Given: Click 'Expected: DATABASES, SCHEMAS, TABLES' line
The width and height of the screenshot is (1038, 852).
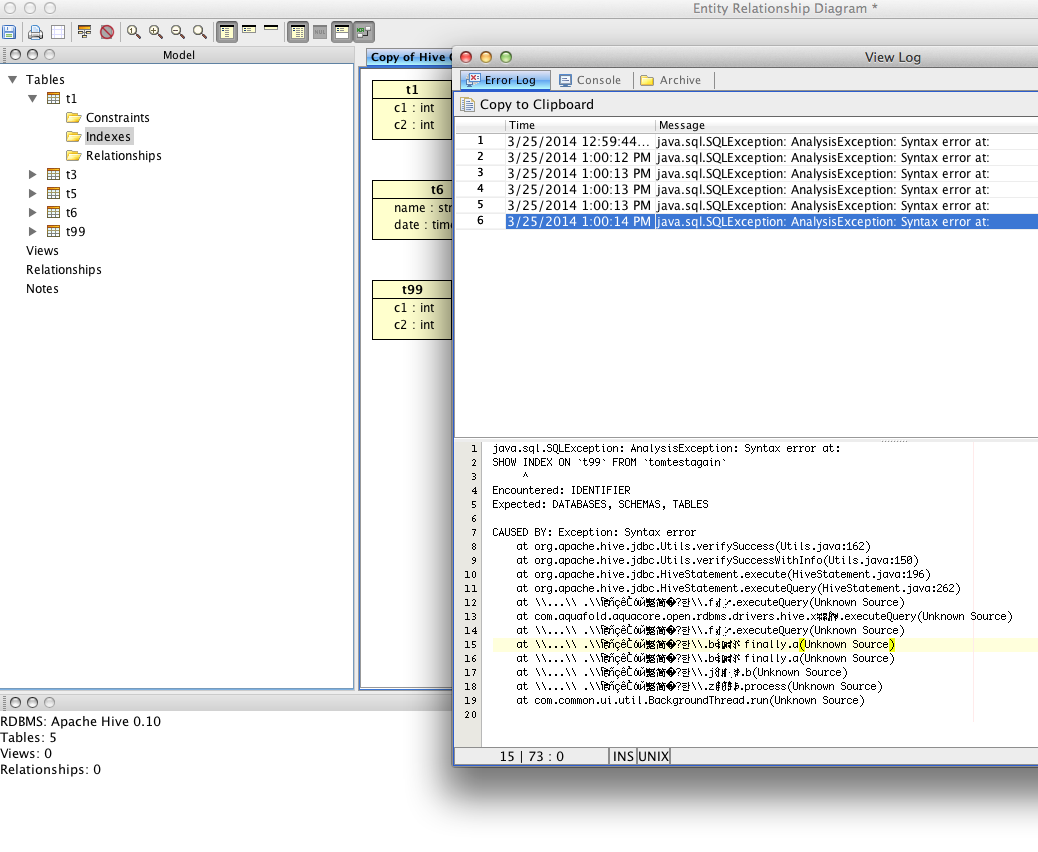Looking at the screenshot, I should 600,504.
